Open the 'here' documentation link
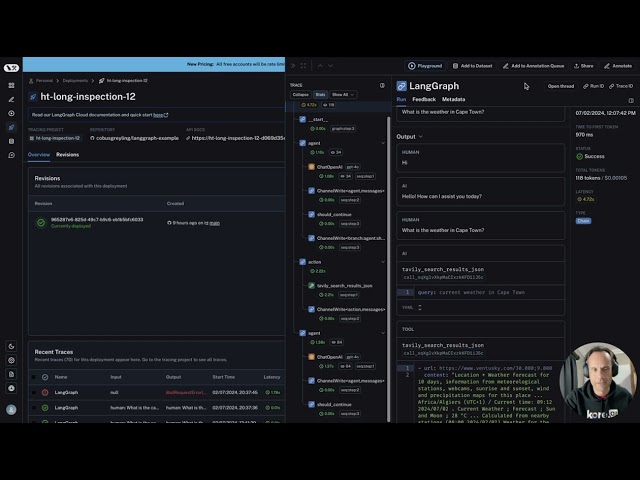 point(160,115)
